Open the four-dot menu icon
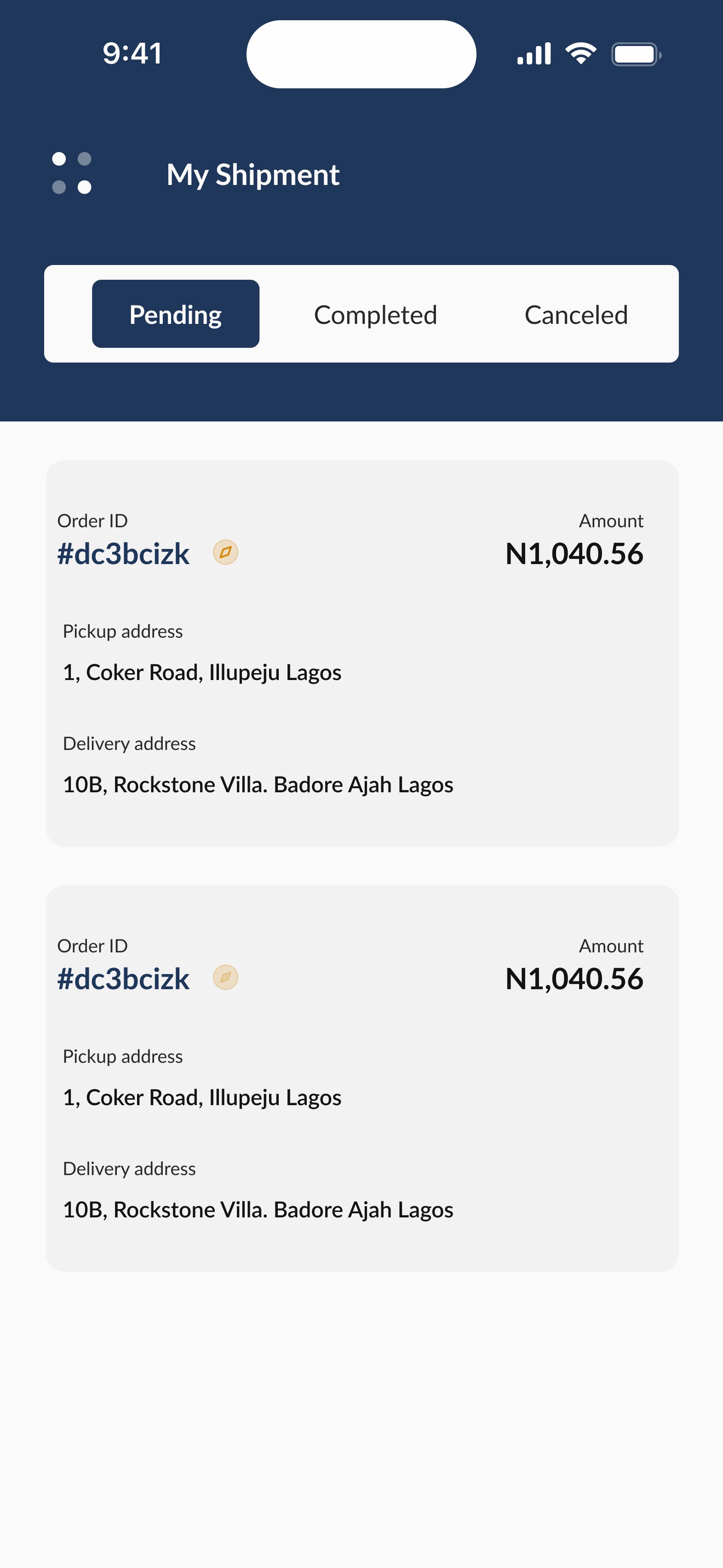Image resolution: width=723 pixels, height=1568 pixels. tap(72, 173)
